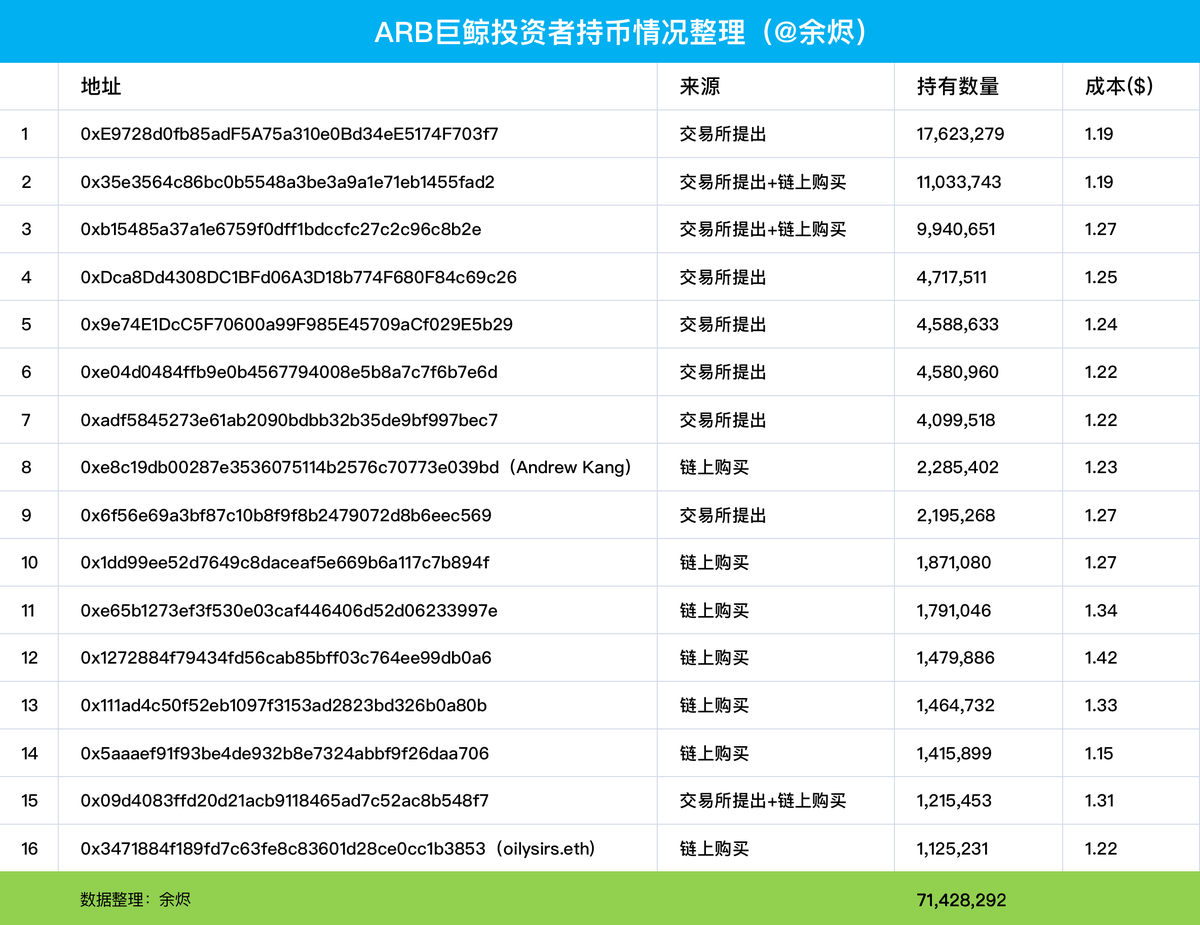
Task: Click source "链上购买" in row 8
Action: point(714,467)
